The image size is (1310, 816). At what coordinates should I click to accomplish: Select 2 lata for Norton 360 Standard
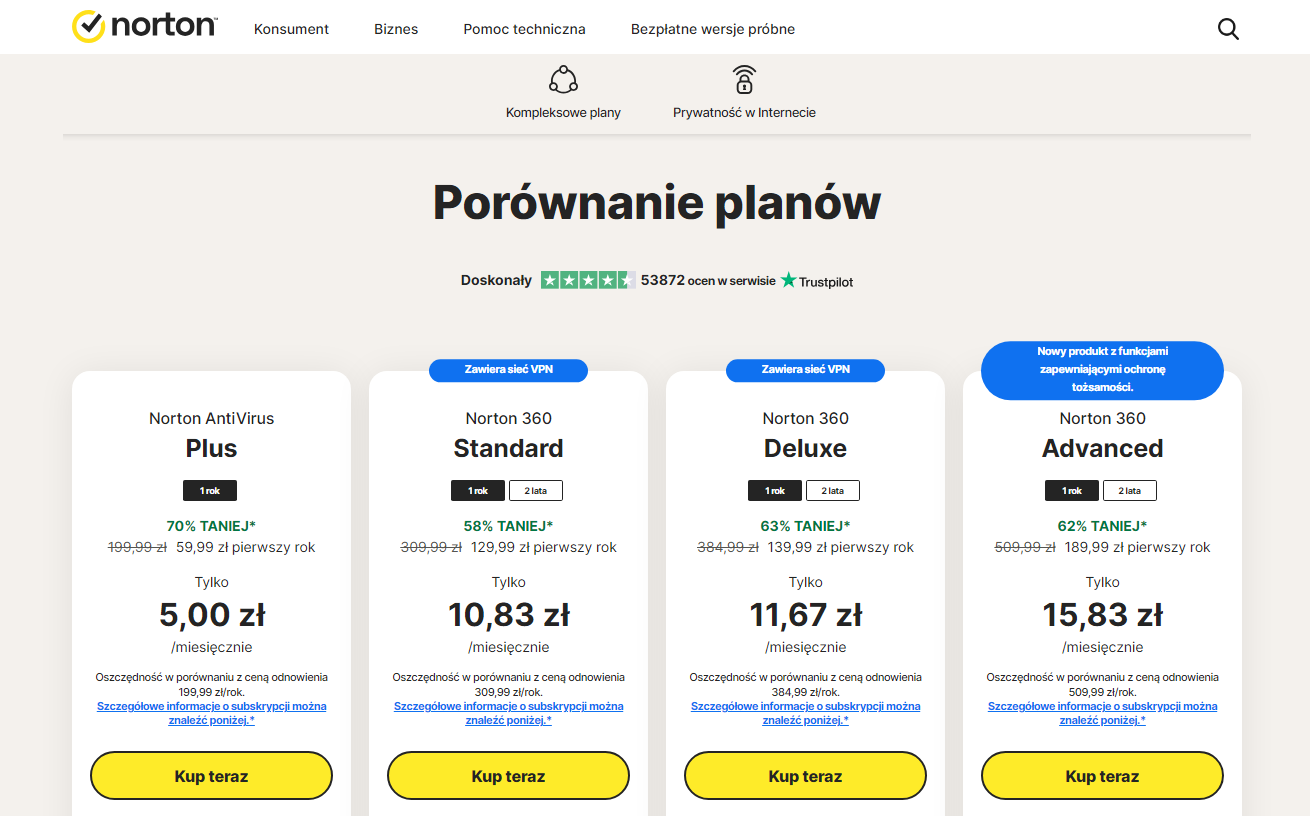click(536, 490)
